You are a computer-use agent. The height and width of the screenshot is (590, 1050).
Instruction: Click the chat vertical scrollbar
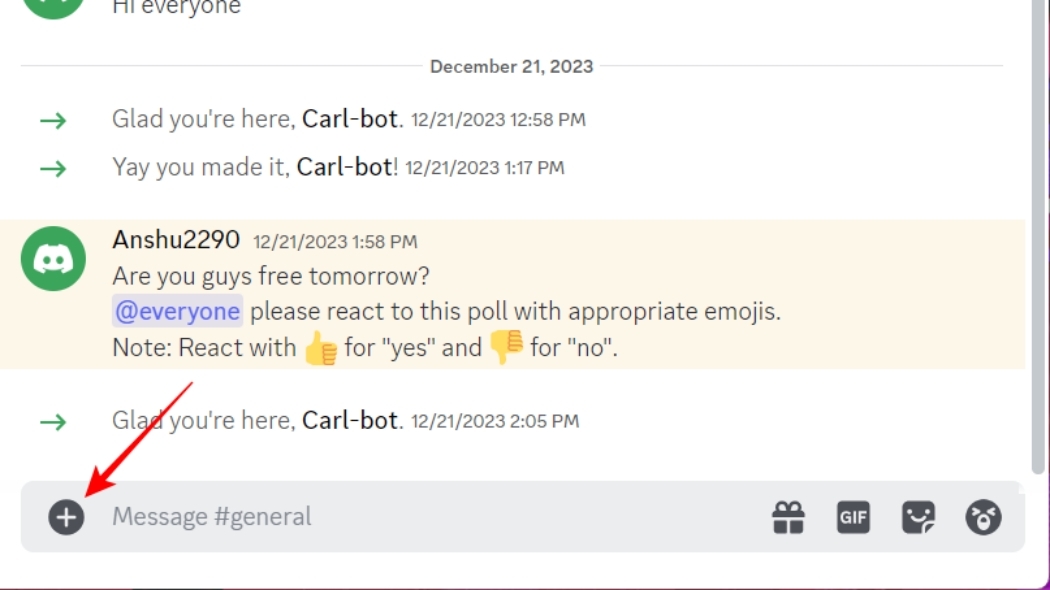pos(1038,240)
